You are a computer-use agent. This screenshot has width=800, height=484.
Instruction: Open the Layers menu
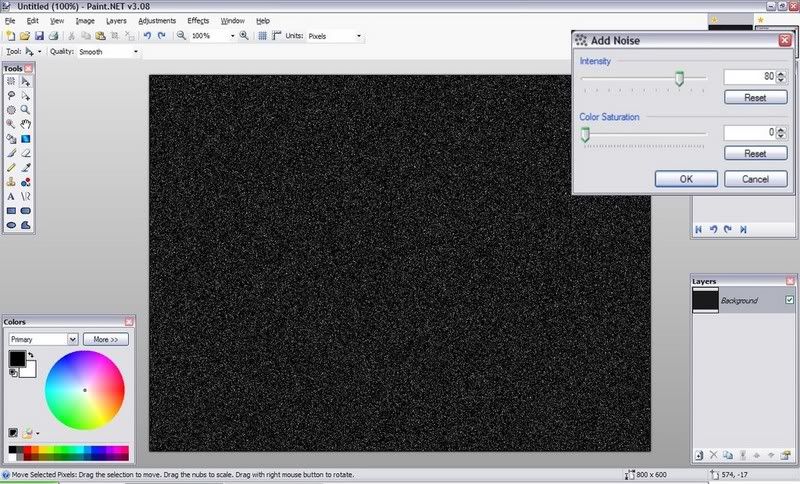tap(116, 21)
